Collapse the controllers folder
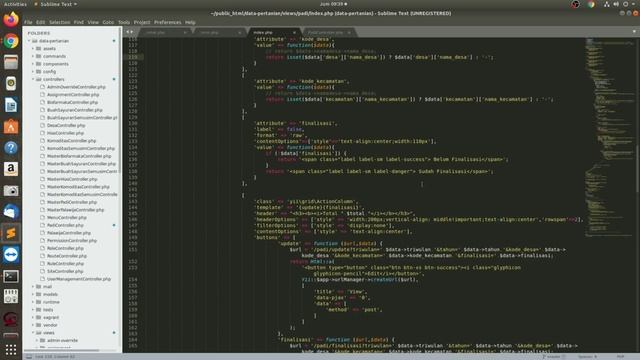The image size is (640, 360). pyautogui.click(x=33, y=79)
